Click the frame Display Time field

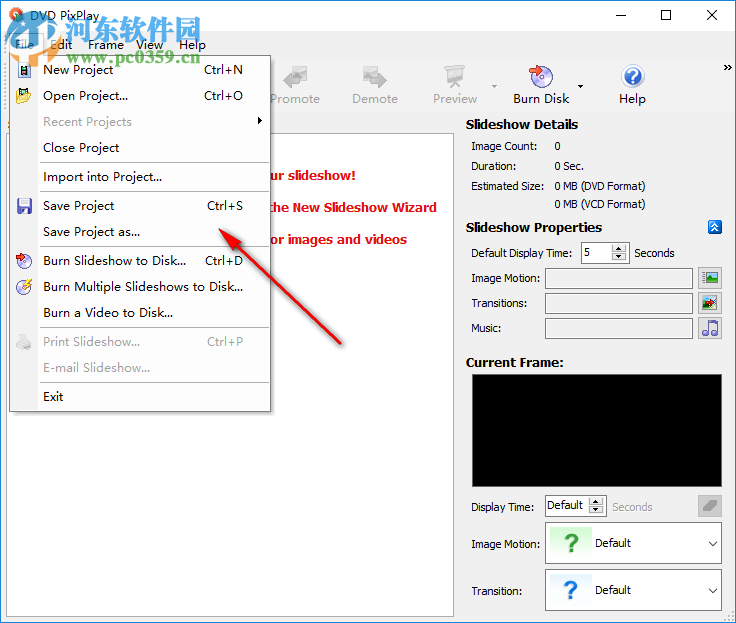pyautogui.click(x=567, y=506)
